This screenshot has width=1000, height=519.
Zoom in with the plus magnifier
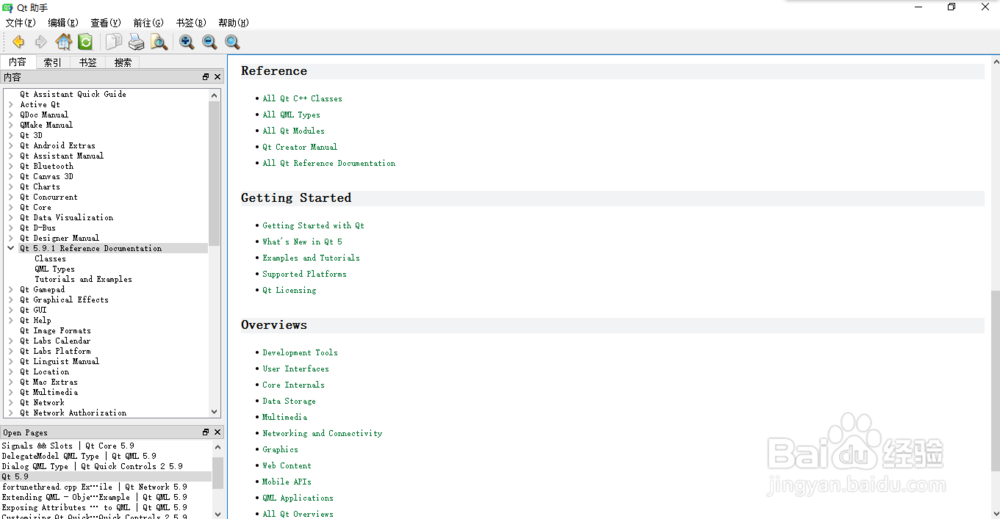click(x=187, y=42)
